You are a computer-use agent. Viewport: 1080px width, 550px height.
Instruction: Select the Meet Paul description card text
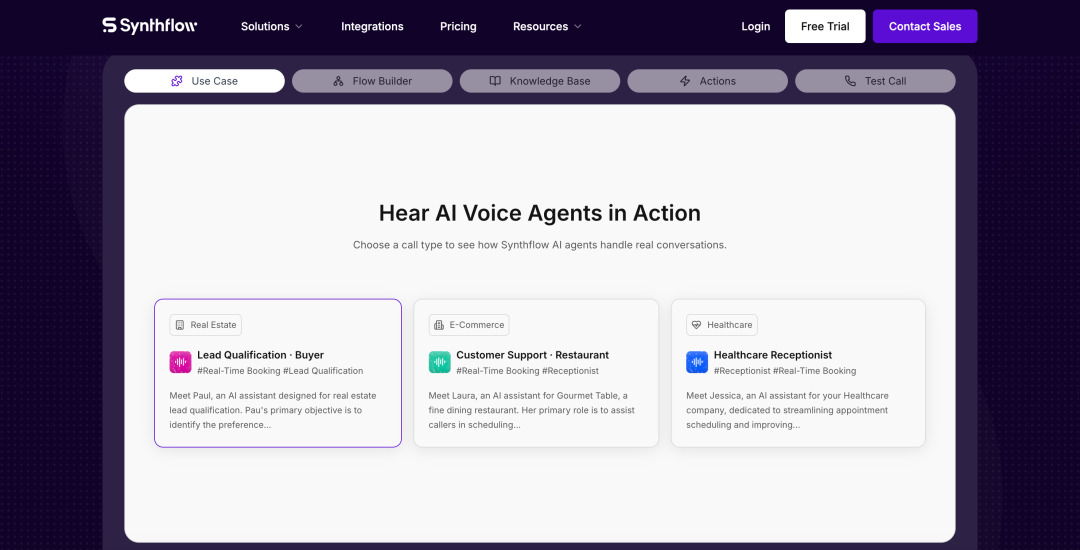coord(273,410)
